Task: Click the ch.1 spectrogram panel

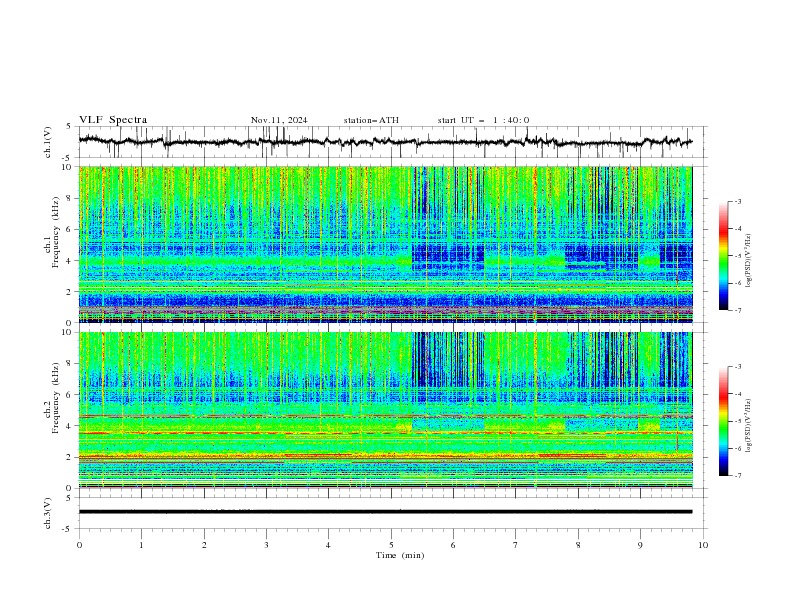Action: (385, 244)
